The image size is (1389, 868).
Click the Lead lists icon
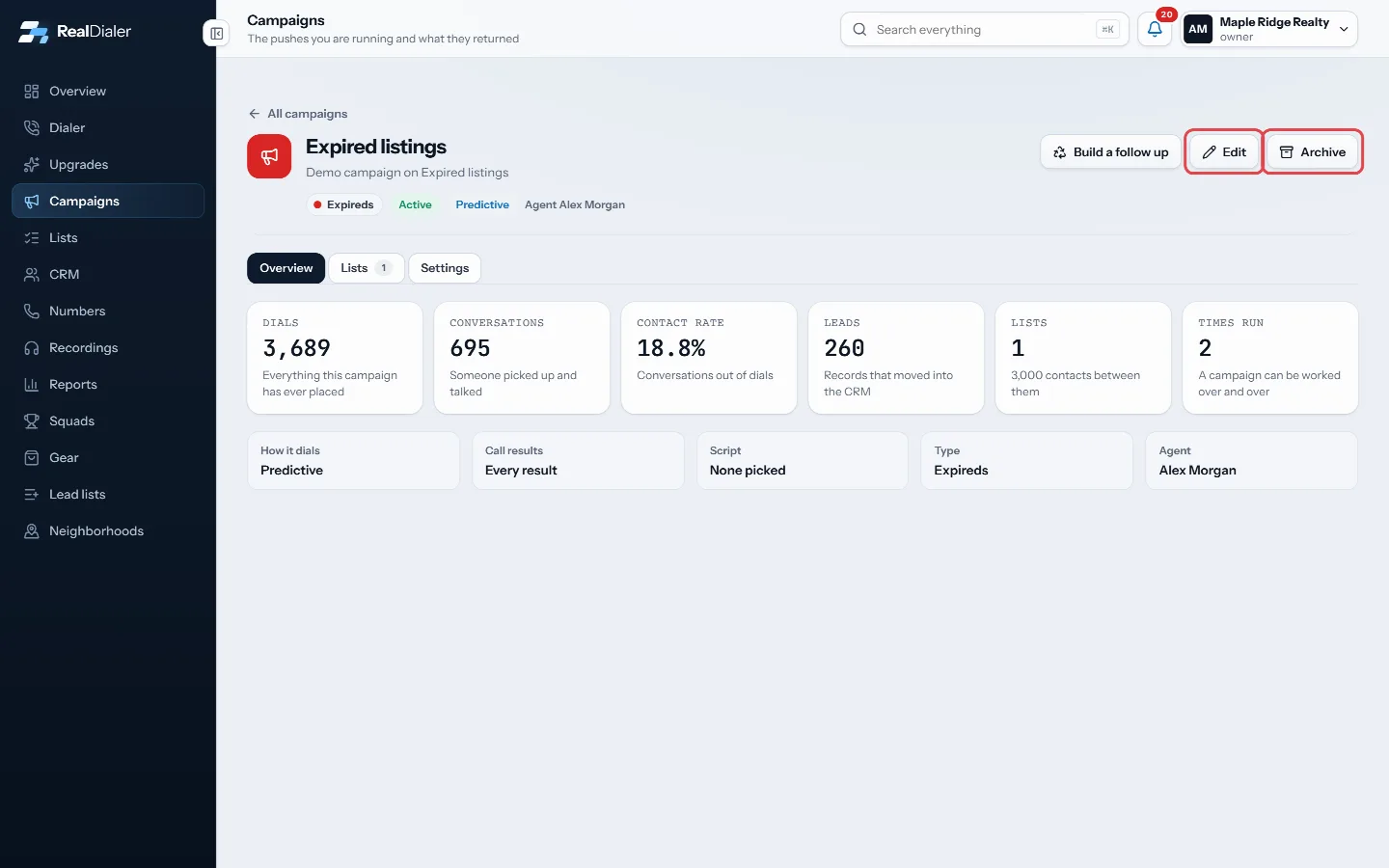pos(32,495)
